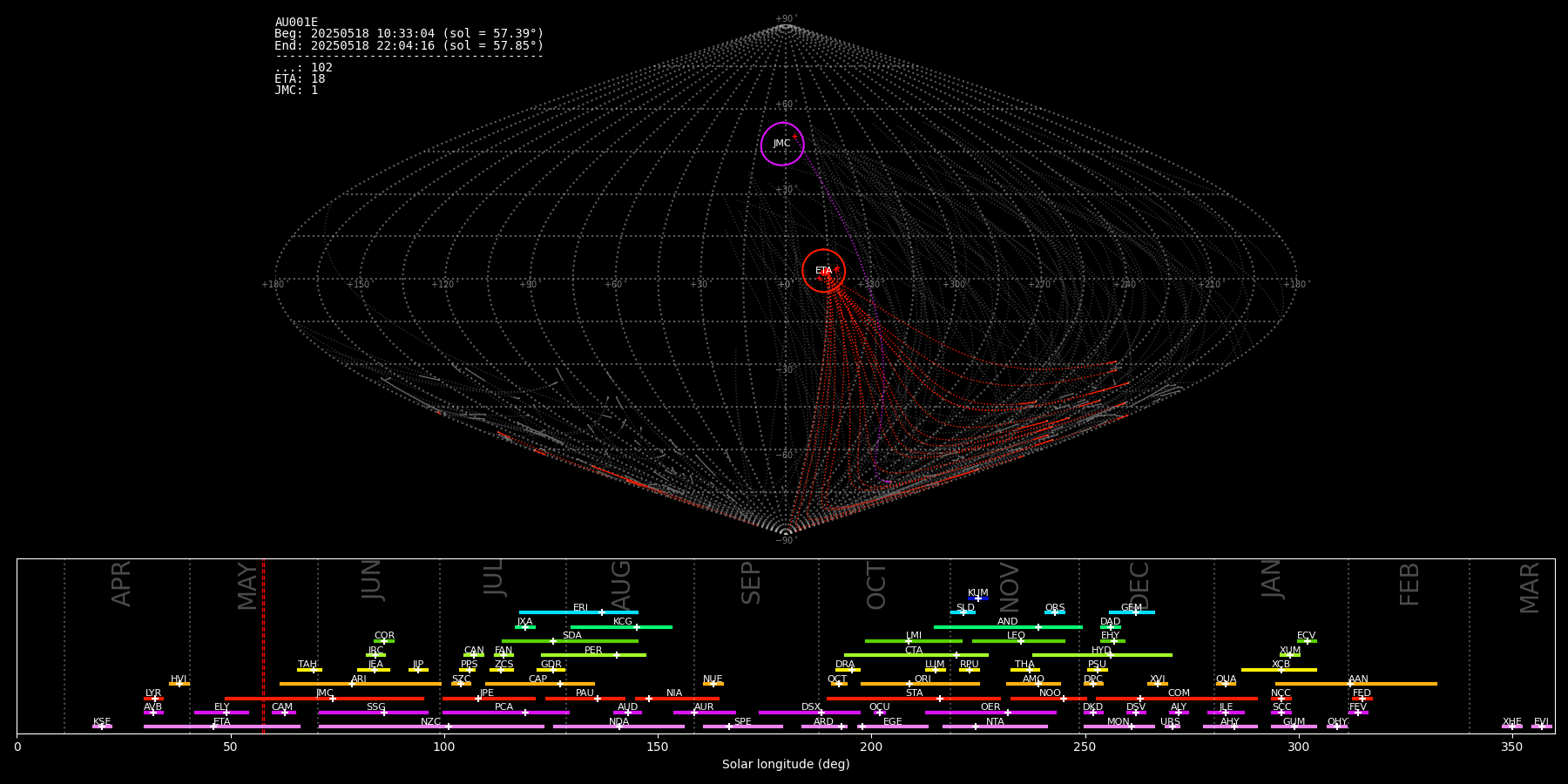Click the LMI shower bar
The width and height of the screenshot is (1568, 784).
pyautogui.click(x=914, y=641)
